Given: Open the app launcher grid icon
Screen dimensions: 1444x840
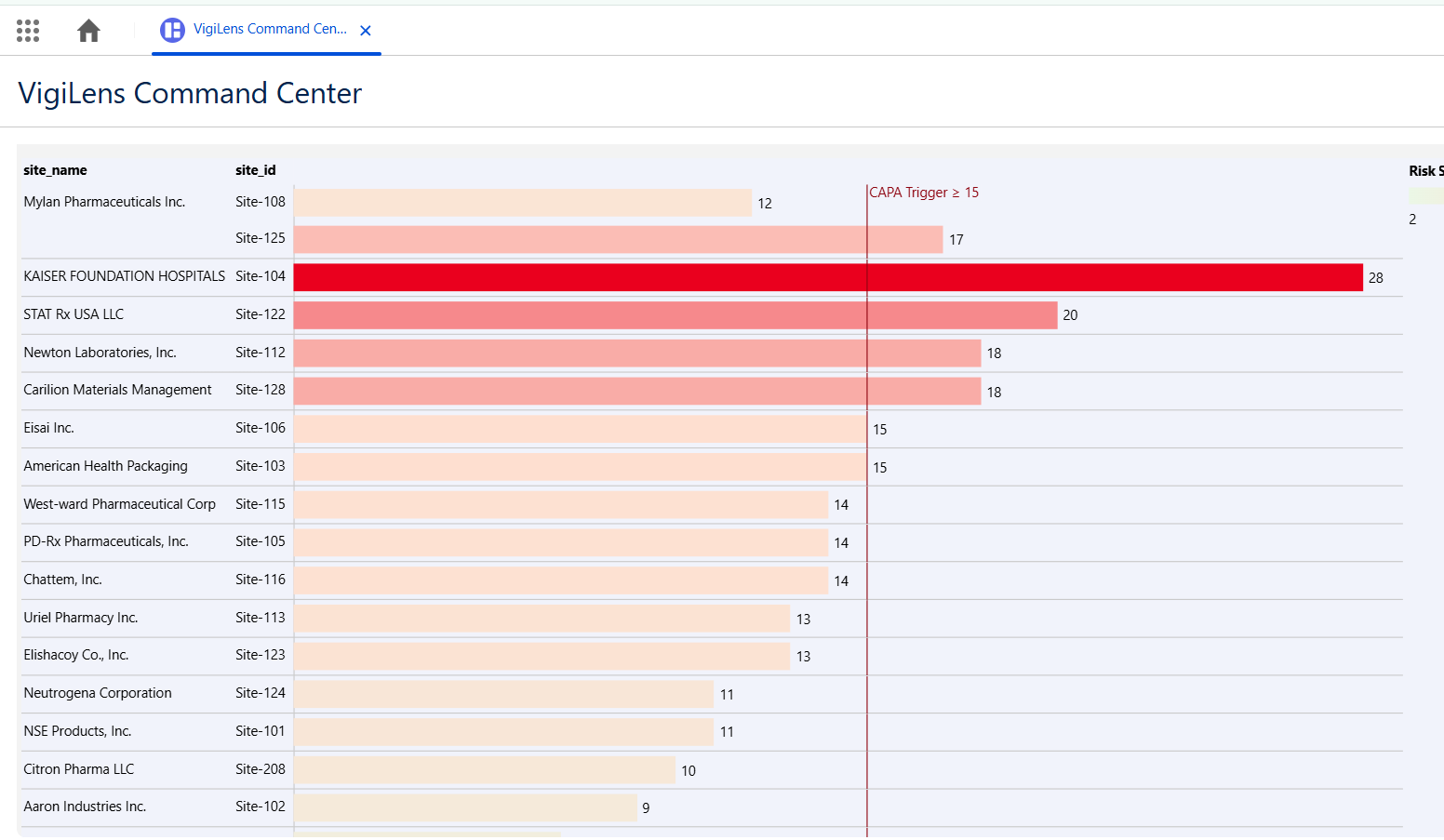Looking at the screenshot, I should 28,31.
